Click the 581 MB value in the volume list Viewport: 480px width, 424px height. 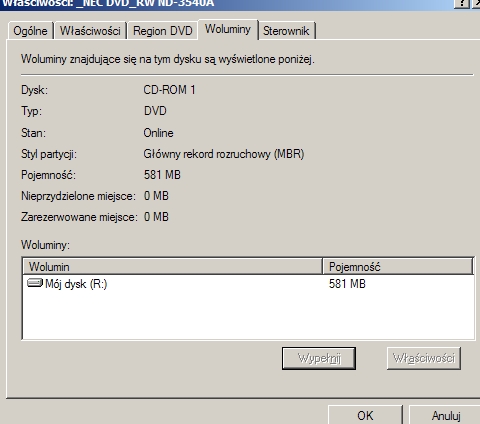click(x=347, y=284)
